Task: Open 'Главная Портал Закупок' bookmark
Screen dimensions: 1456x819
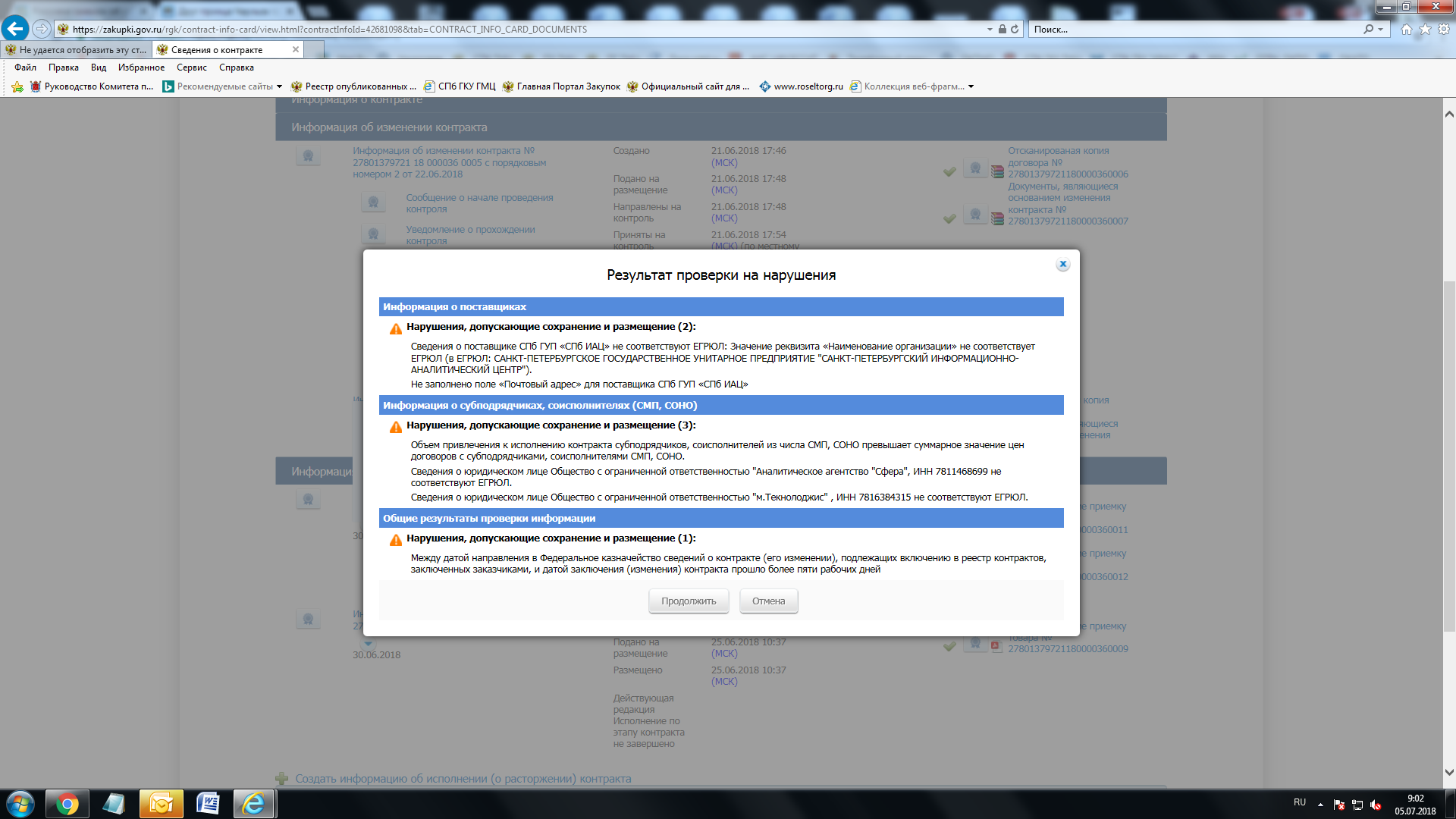Action: [561, 86]
